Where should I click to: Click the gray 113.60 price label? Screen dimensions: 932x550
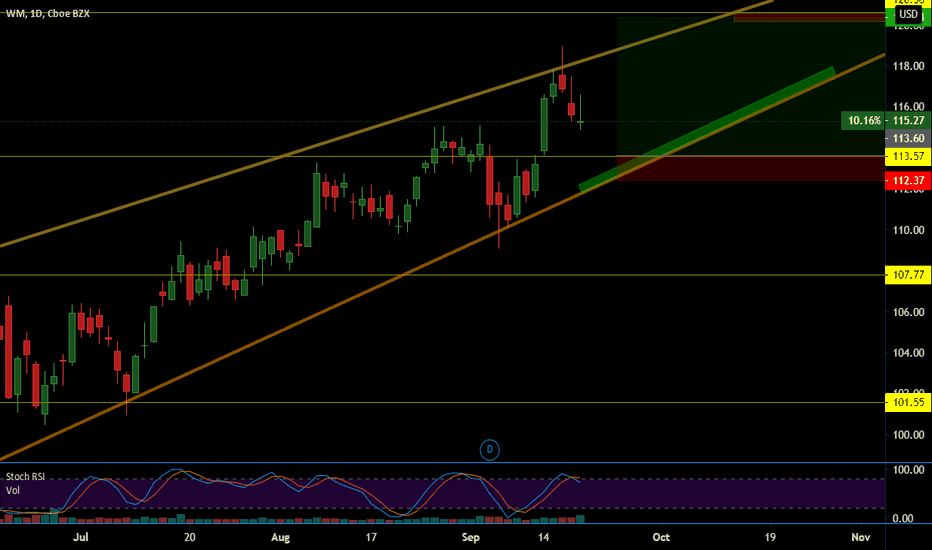tap(908, 139)
